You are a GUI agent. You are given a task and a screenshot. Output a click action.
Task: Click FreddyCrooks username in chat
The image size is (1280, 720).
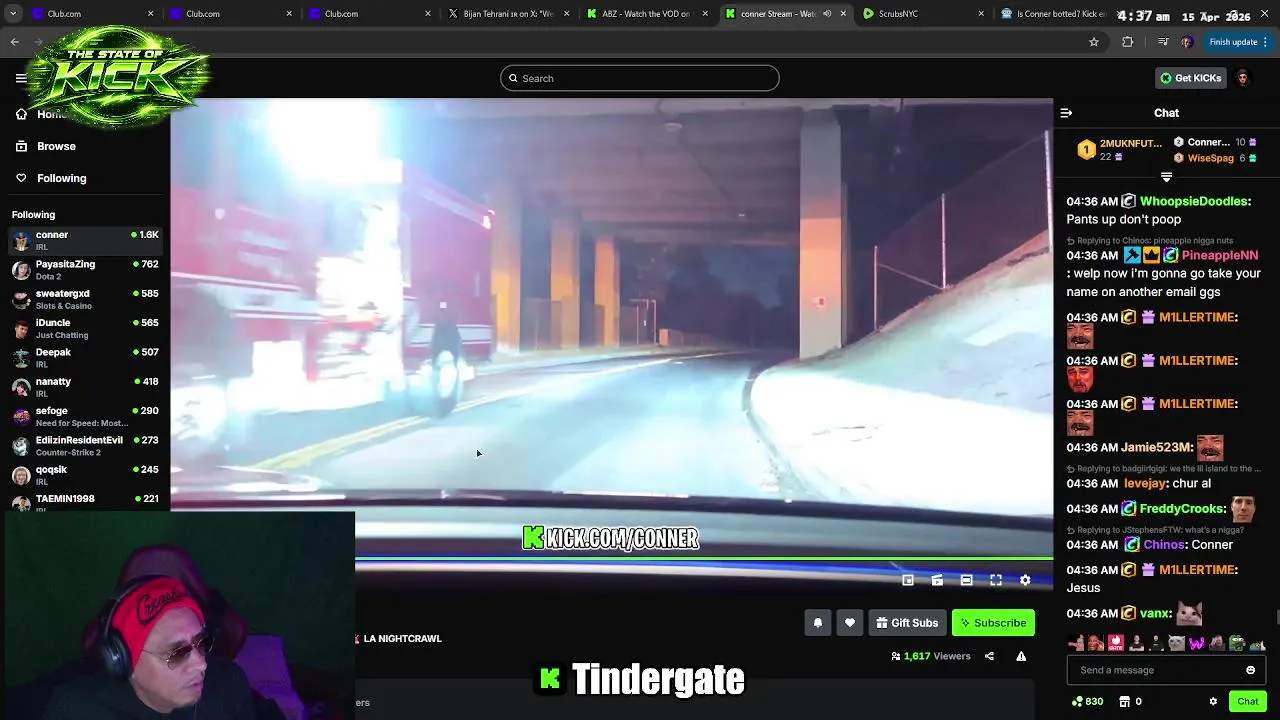click(1182, 508)
